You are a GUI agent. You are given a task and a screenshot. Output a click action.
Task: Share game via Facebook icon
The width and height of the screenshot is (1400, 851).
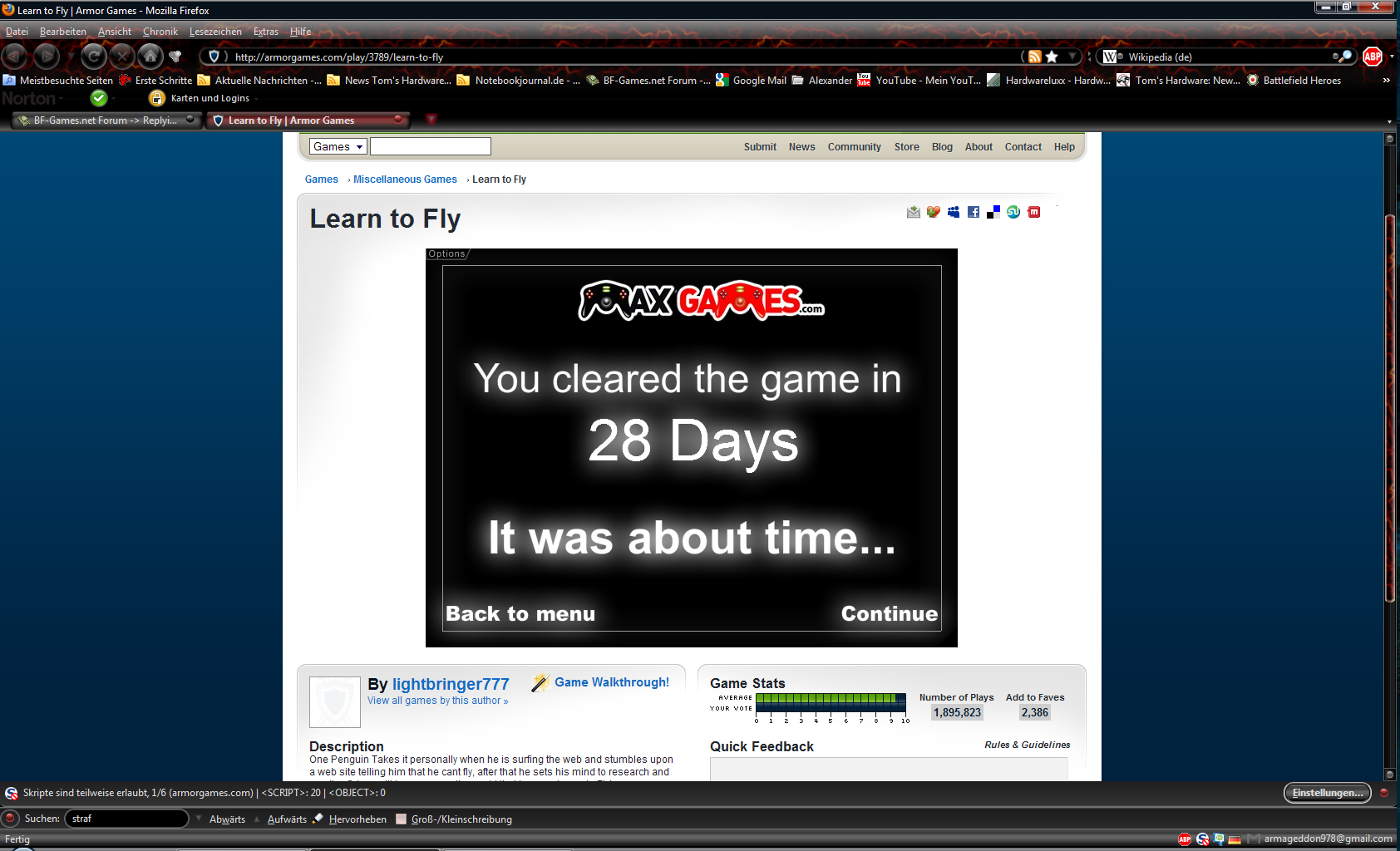[x=974, y=212]
